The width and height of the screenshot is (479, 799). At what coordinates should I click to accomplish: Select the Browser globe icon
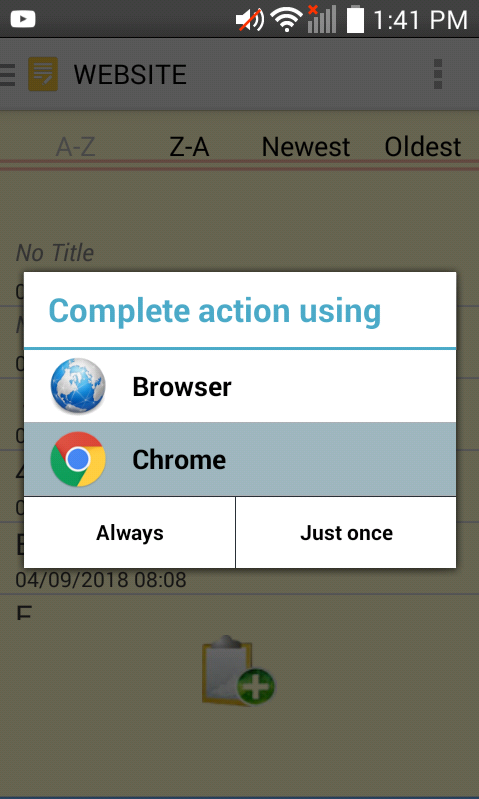(78, 386)
